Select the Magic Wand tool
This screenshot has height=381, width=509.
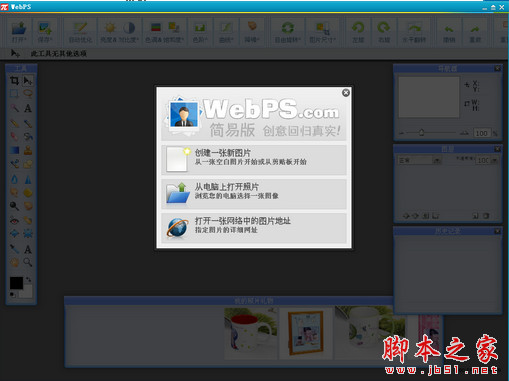[x=14, y=108]
